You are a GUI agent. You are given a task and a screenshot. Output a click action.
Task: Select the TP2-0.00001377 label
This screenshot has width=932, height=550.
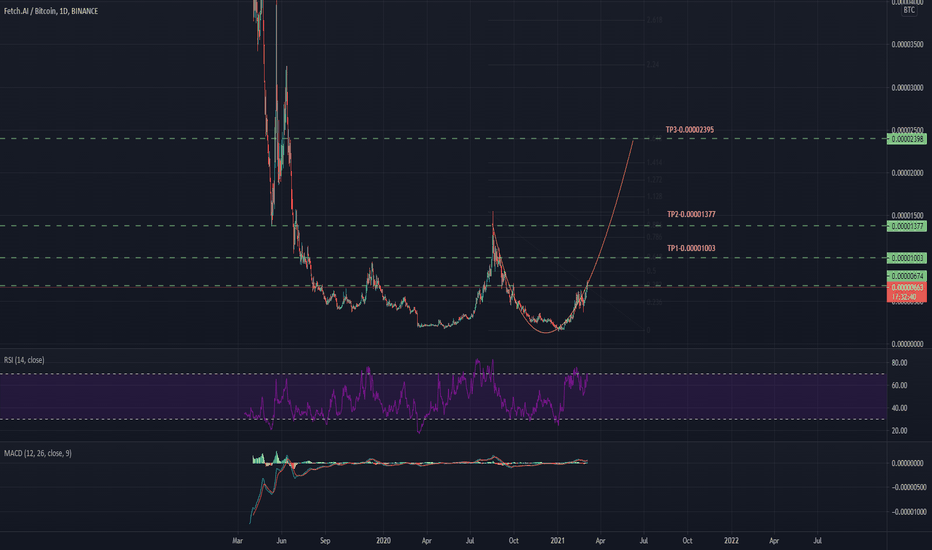point(691,214)
